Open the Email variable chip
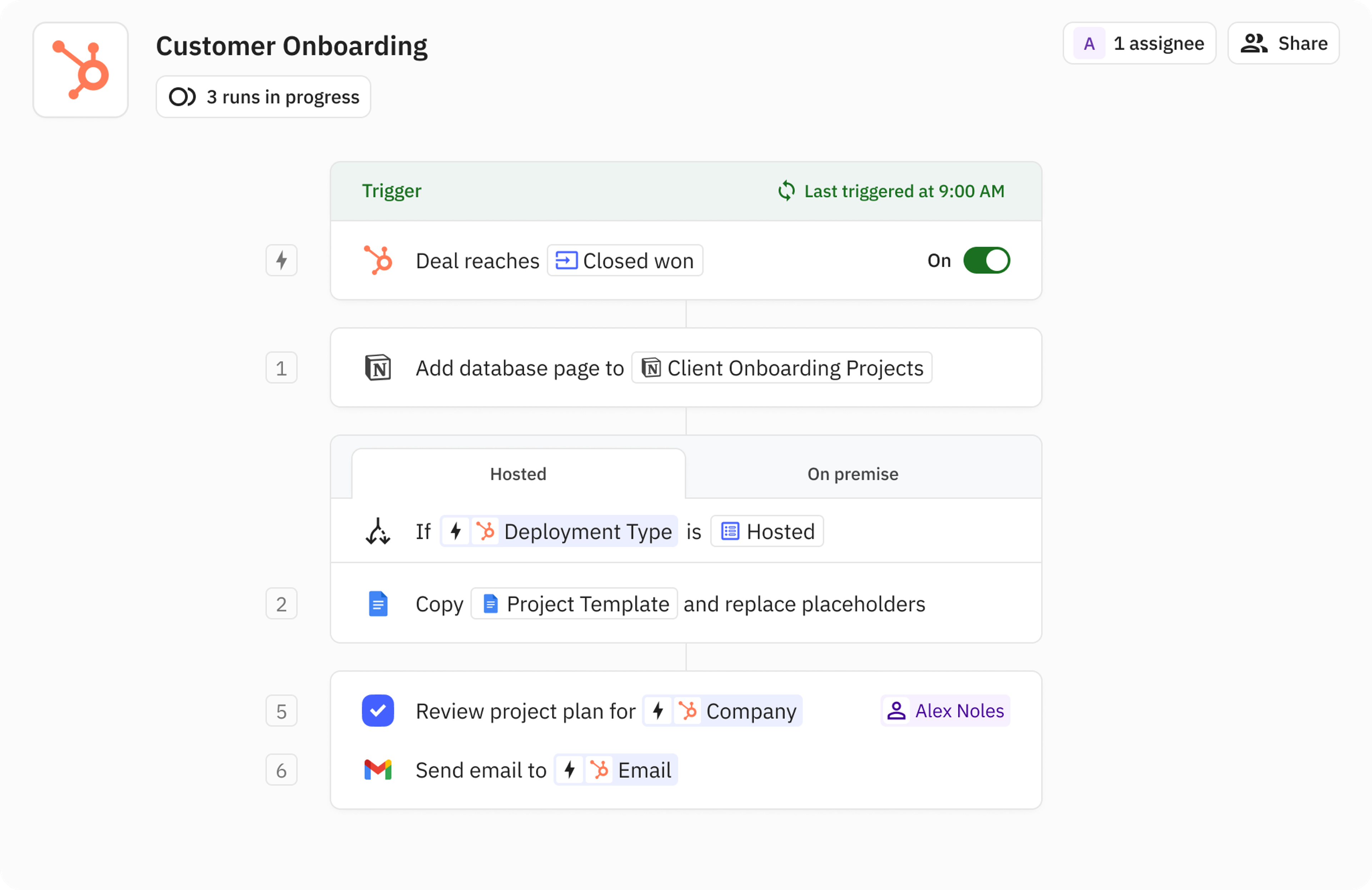 tap(616, 770)
